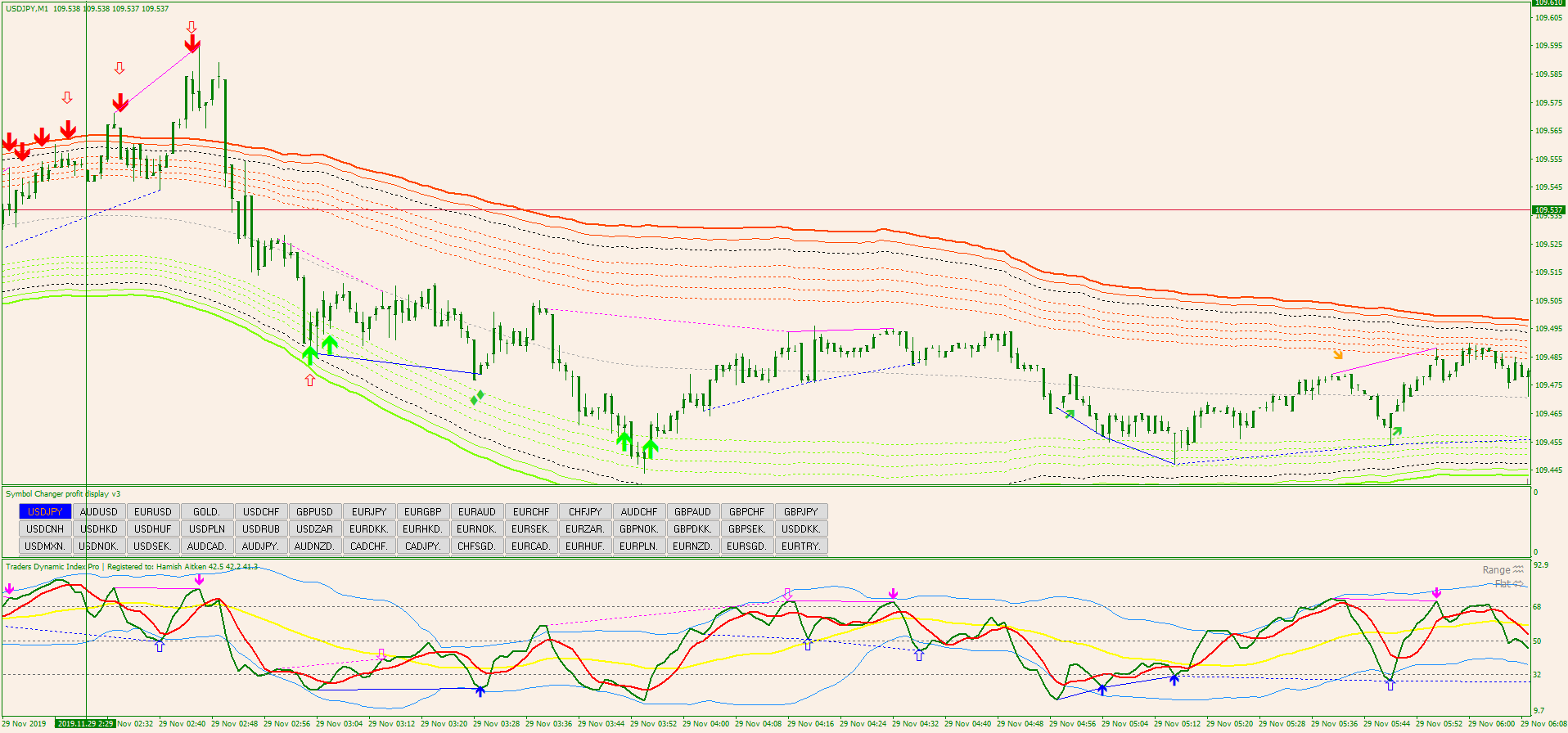Change symbol to EURGBP
This screenshot has width=1568, height=733.
click(423, 511)
